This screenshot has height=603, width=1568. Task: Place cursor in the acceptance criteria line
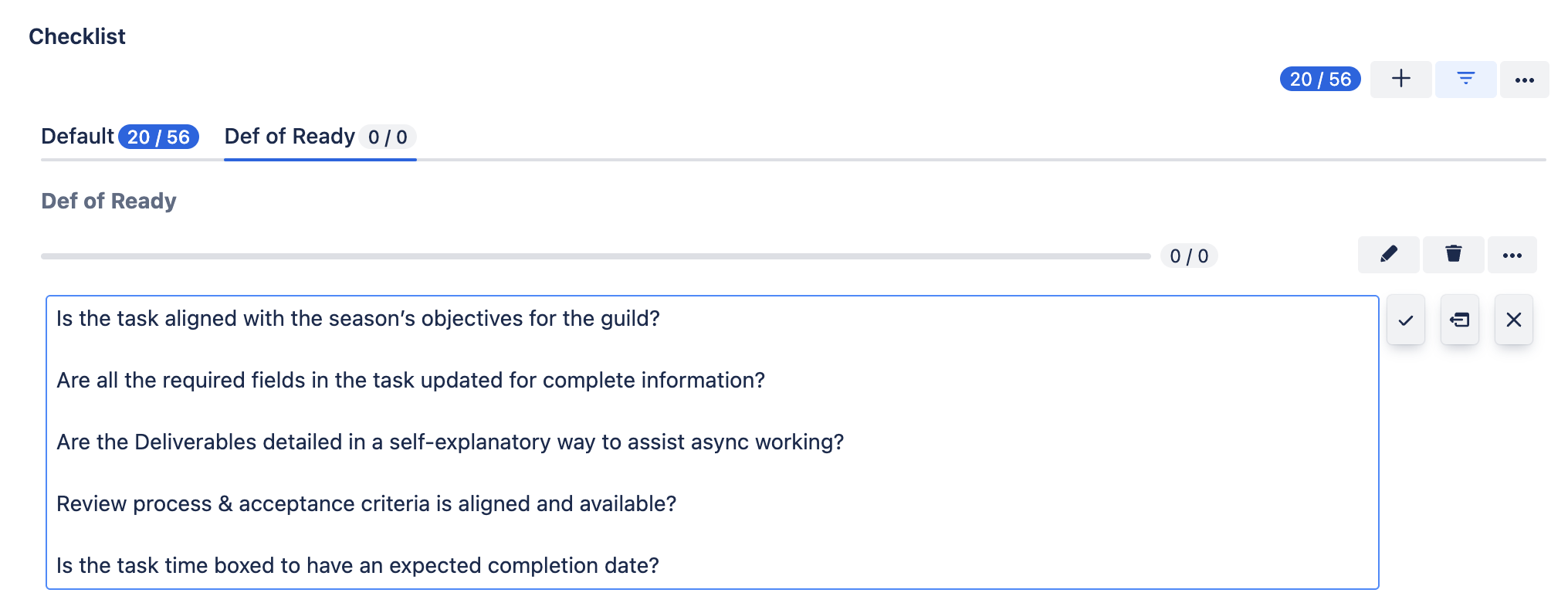point(366,504)
